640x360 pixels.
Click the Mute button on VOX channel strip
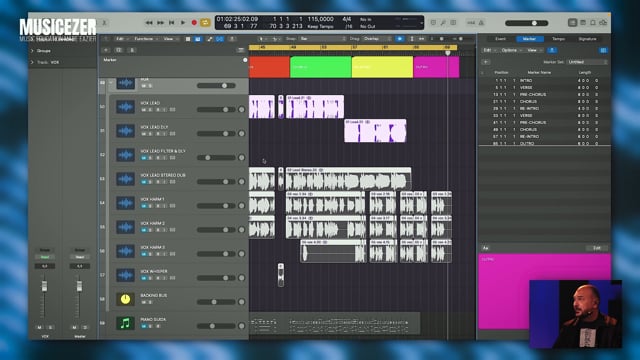(40, 327)
